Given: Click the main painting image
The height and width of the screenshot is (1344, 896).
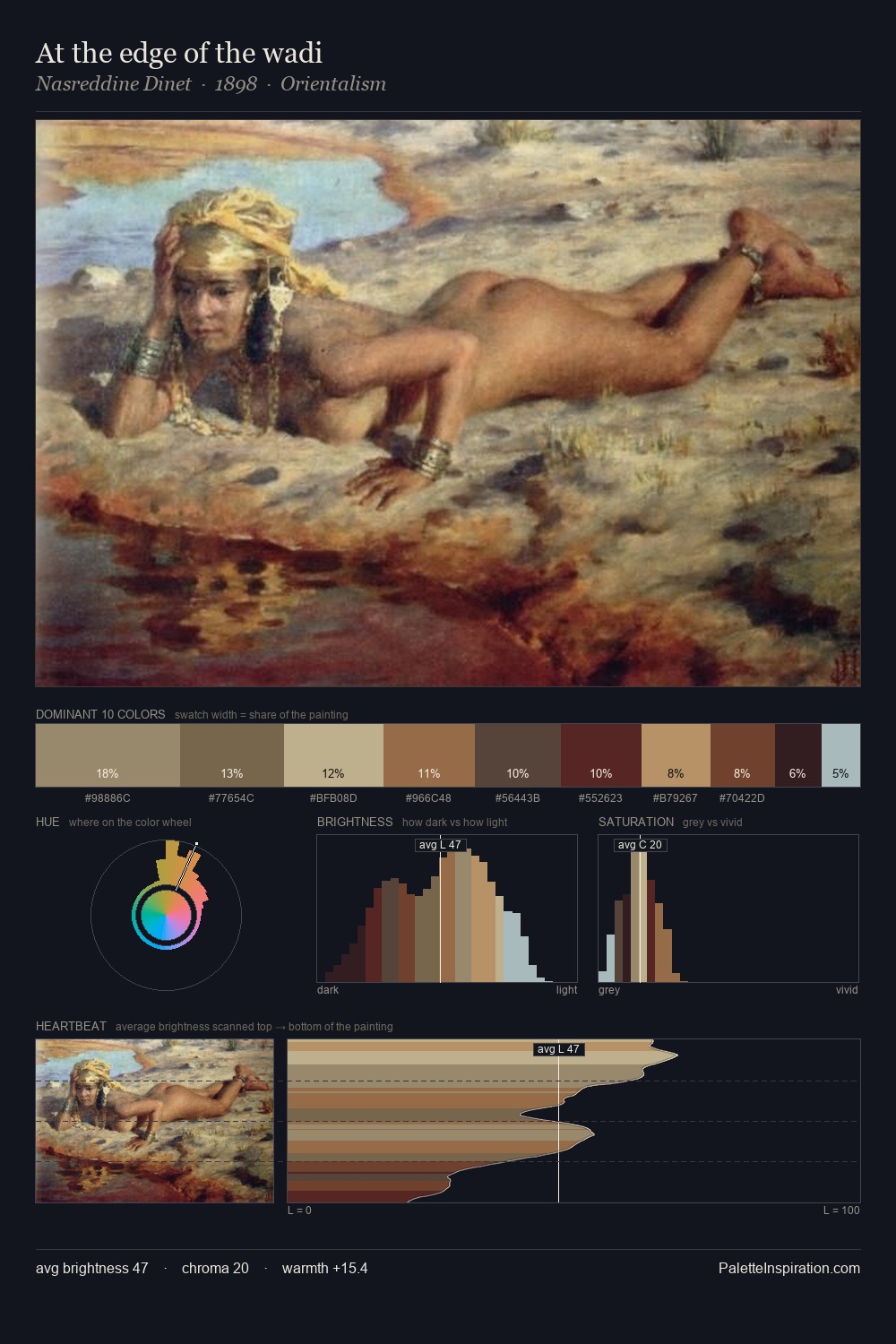Looking at the screenshot, I should [448, 403].
